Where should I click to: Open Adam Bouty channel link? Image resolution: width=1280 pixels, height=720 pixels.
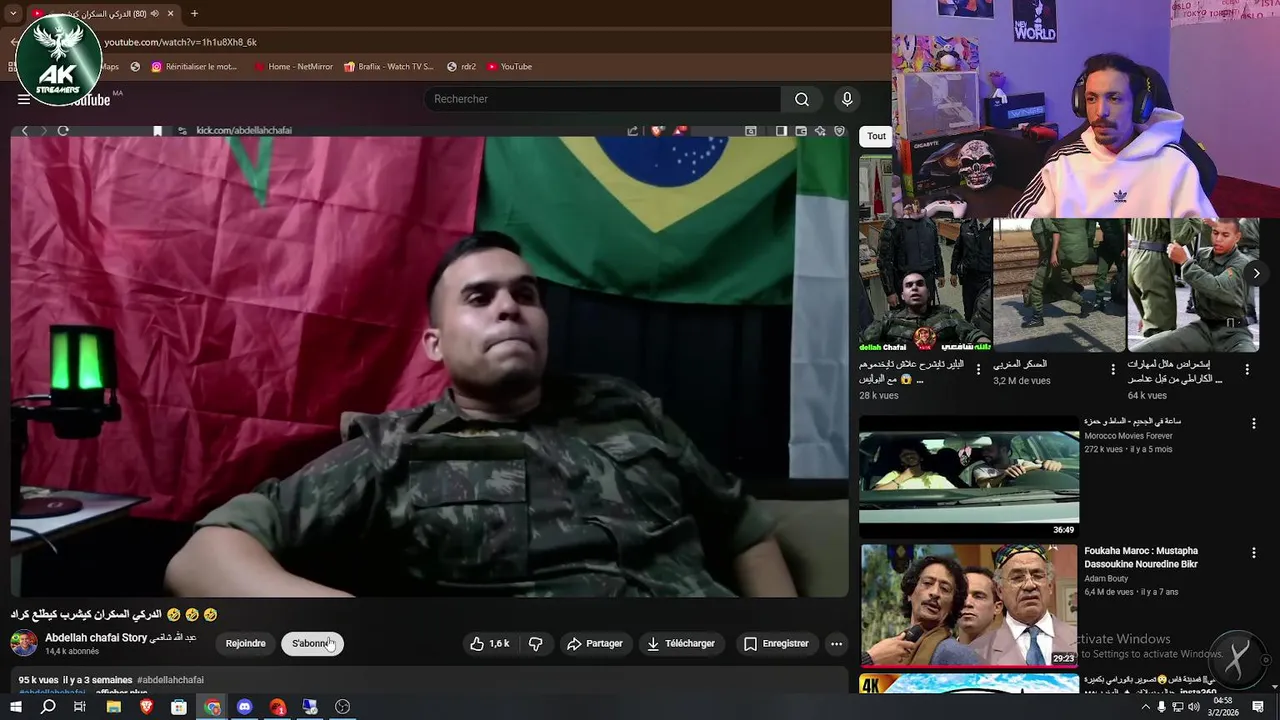coord(1107,579)
